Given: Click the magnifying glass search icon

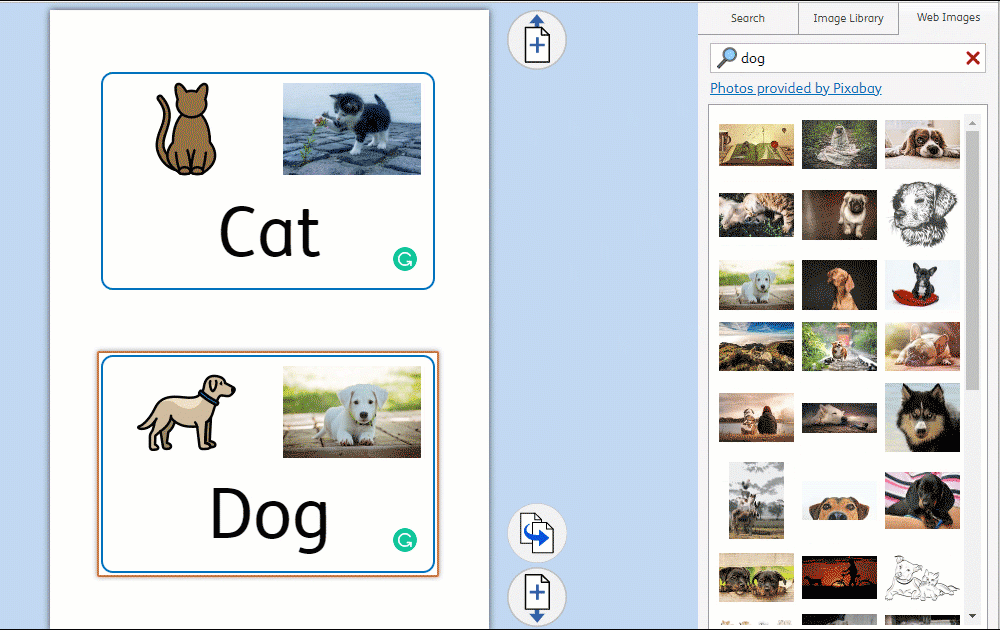Looking at the screenshot, I should (727, 58).
